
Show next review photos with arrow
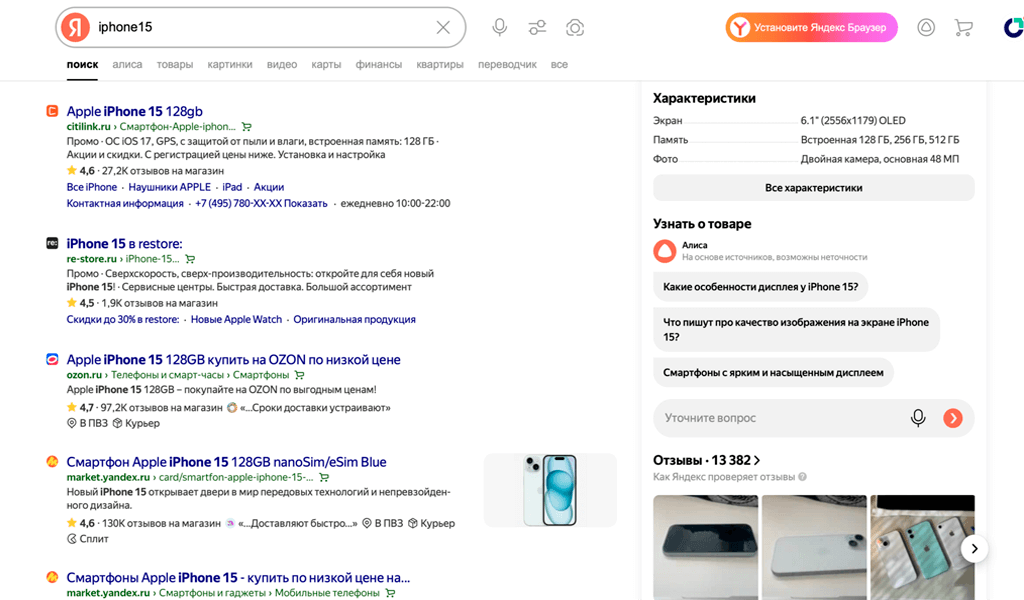coord(974,548)
